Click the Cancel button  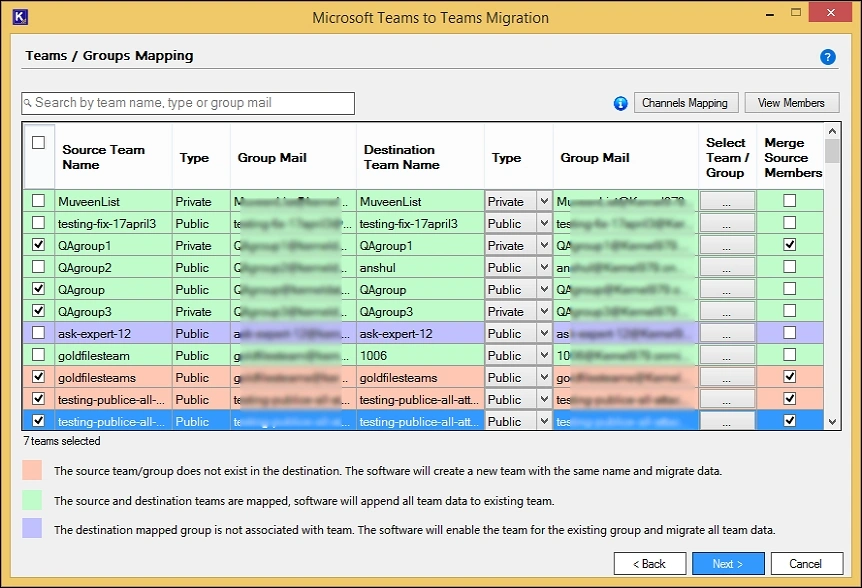(x=806, y=563)
